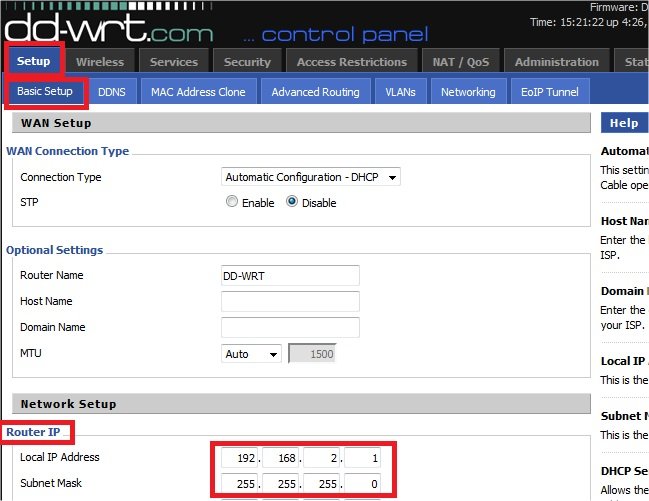Select the EoIP Tunnel sub-tab
This screenshot has width=649, height=501.
pyautogui.click(x=550, y=92)
